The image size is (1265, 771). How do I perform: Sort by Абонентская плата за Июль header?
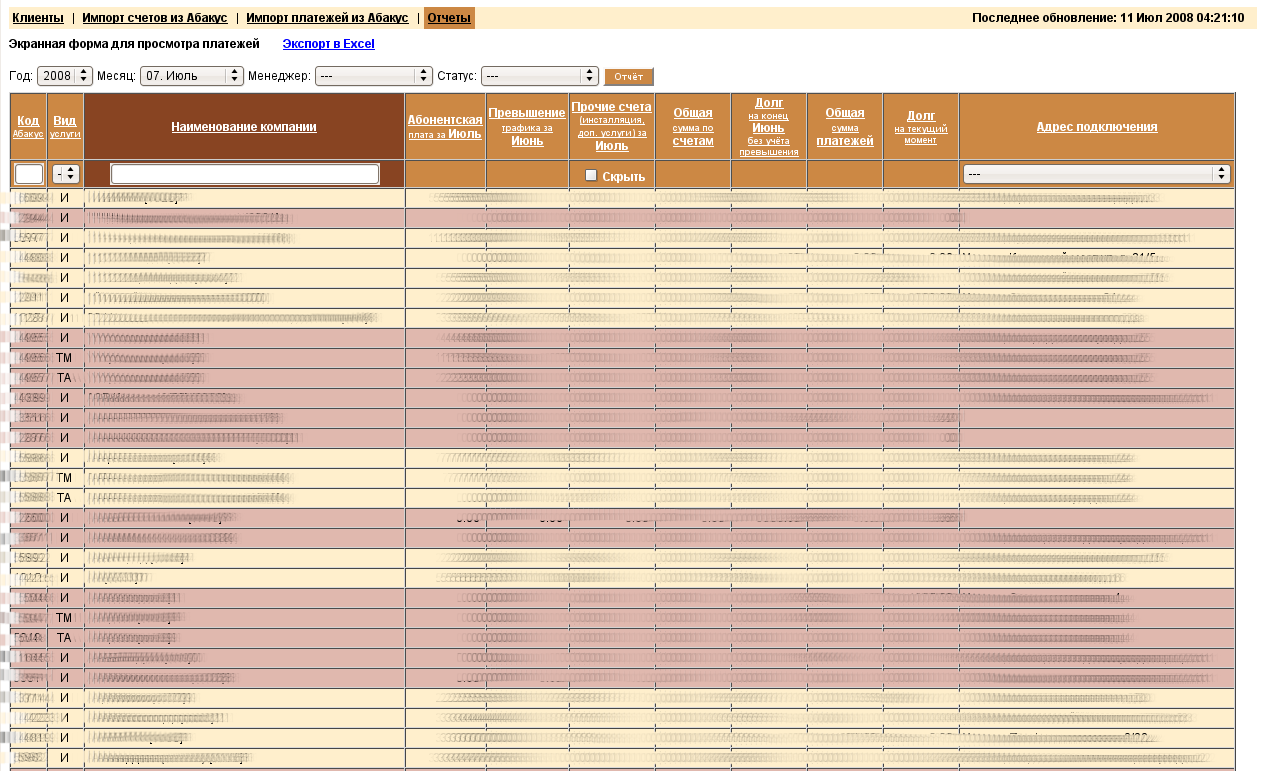[445, 127]
